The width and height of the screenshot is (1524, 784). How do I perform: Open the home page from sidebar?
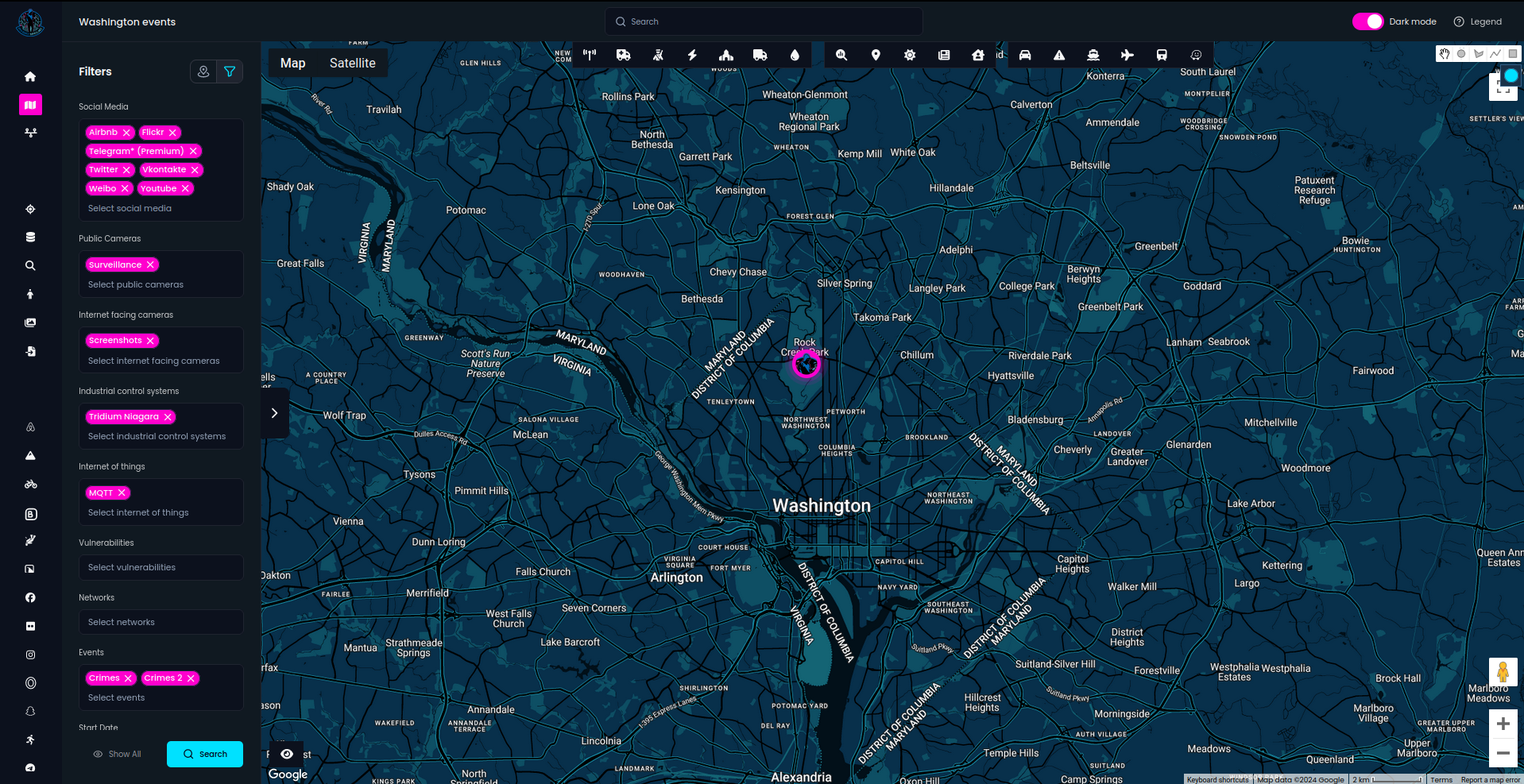tap(30, 76)
